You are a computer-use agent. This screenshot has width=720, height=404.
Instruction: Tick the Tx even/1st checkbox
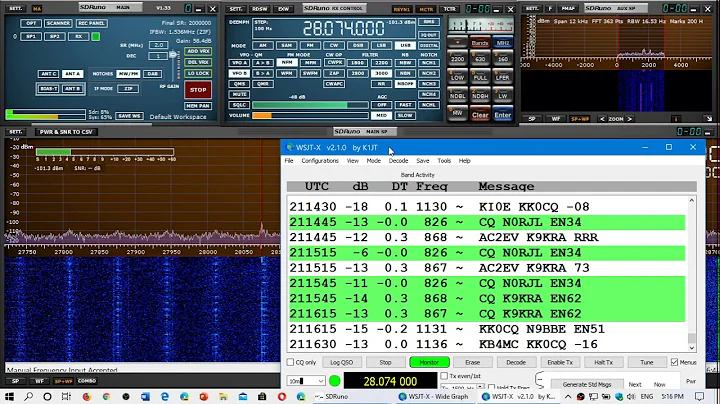[x=444, y=376]
